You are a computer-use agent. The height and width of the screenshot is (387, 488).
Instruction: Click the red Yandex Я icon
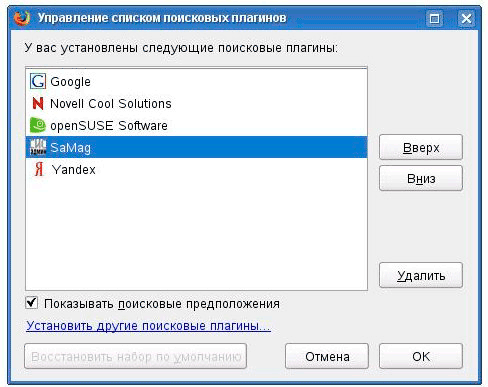(39, 169)
